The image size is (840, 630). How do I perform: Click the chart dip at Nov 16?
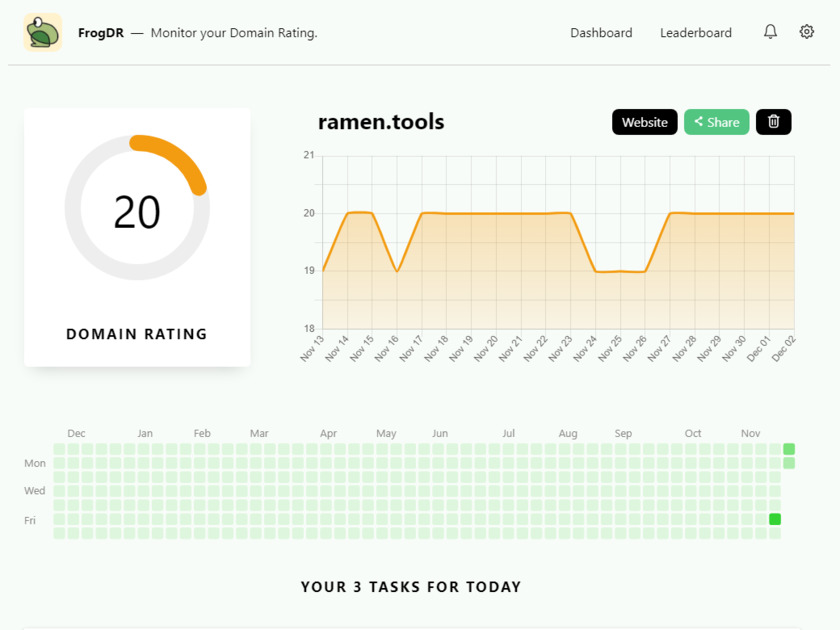397,271
